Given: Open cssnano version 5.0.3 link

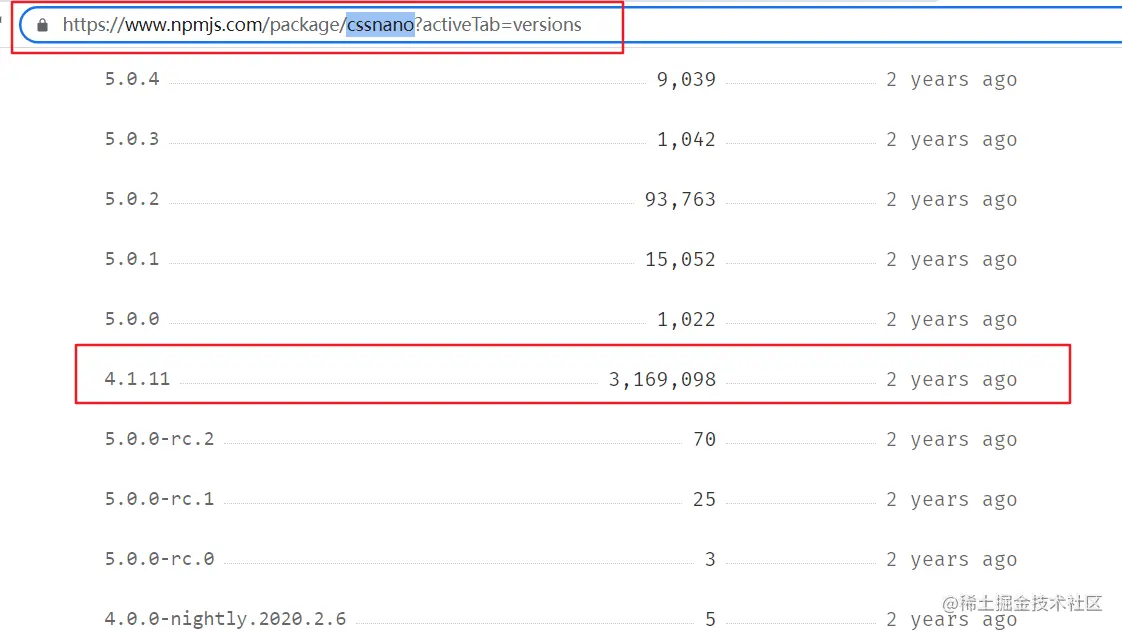Looking at the screenshot, I should [x=132, y=139].
